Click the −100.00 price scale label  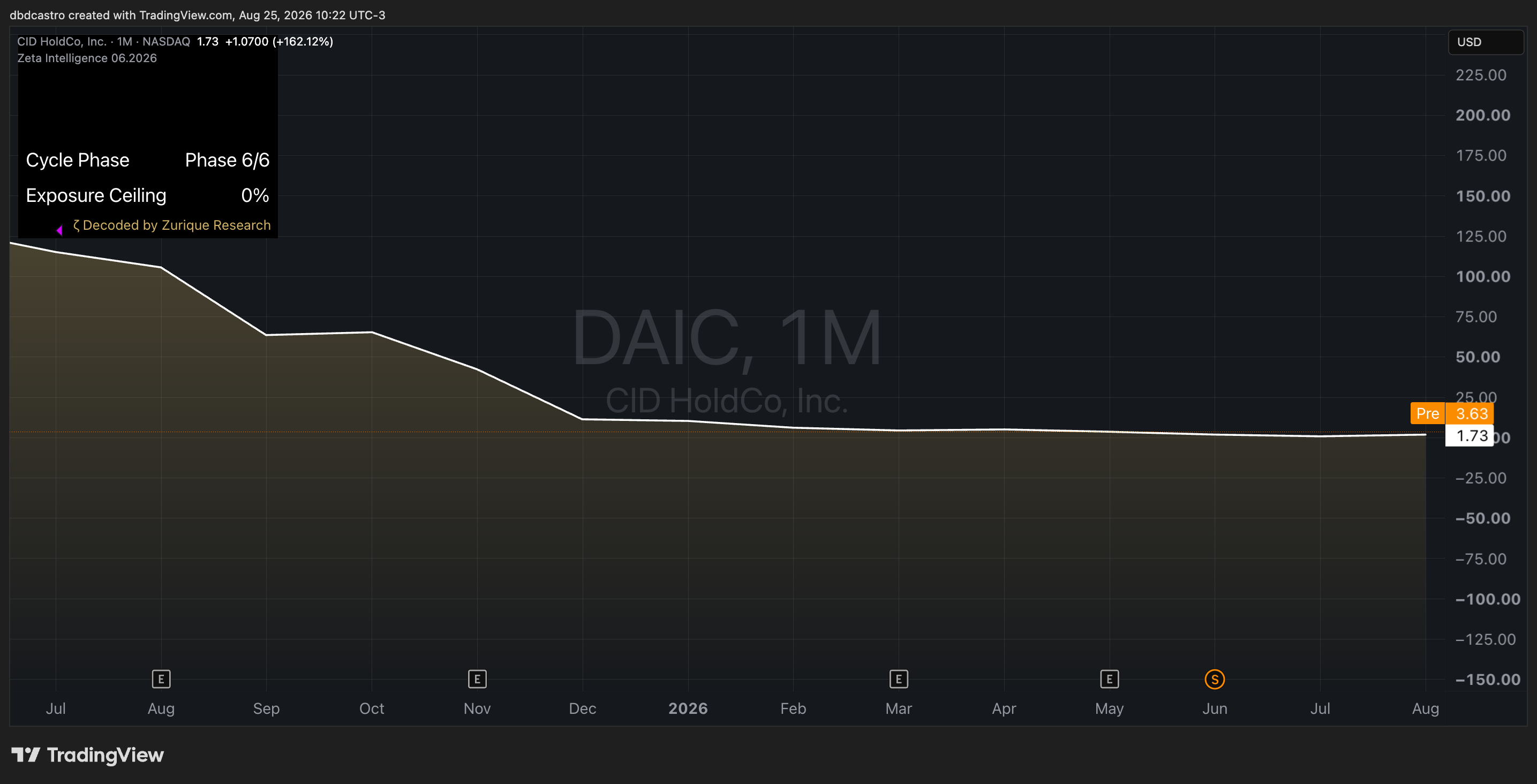[x=1488, y=598]
